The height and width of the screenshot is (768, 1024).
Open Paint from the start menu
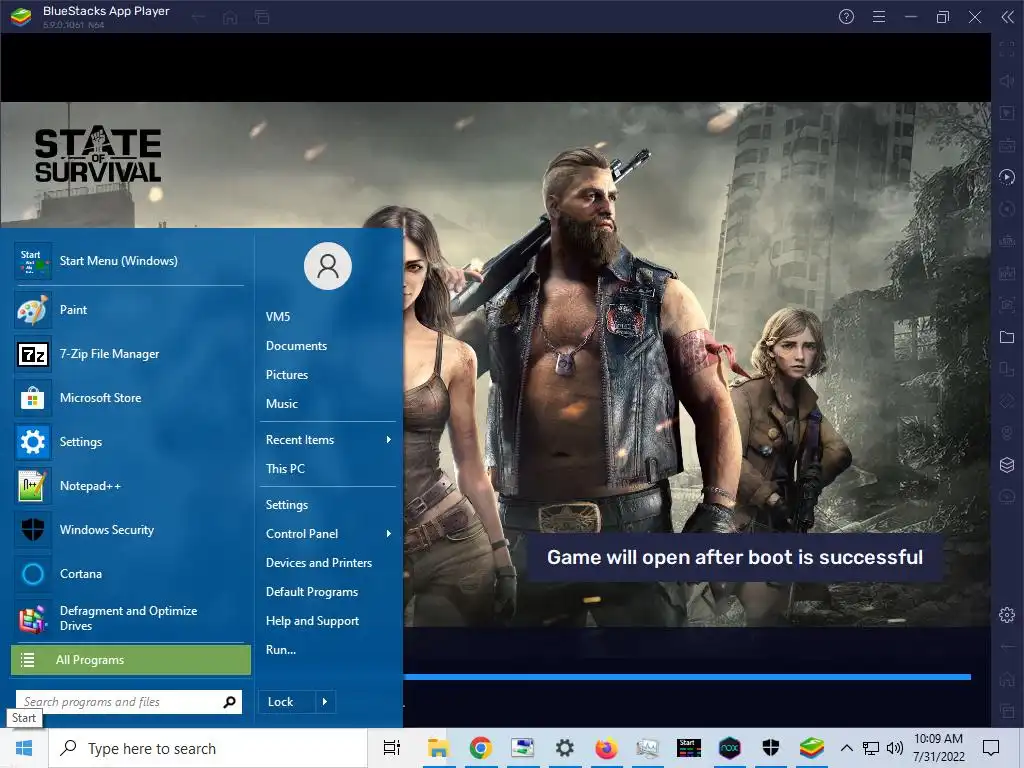point(129,310)
